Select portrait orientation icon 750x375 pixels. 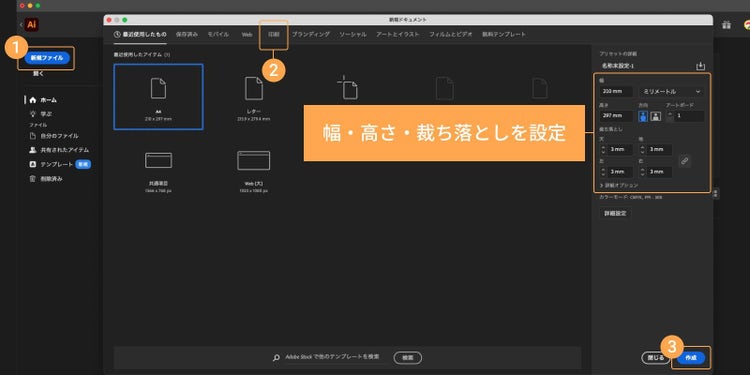tap(643, 116)
